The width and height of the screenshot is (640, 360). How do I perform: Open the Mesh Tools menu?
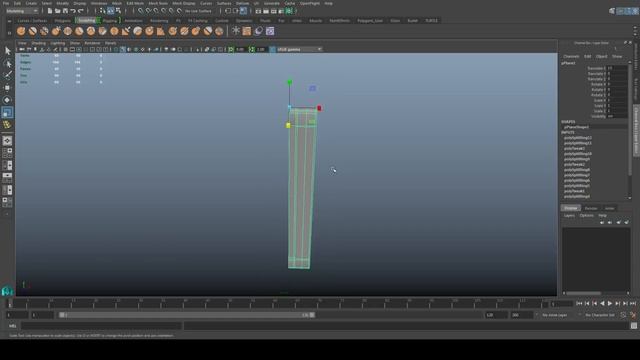(x=158, y=3)
